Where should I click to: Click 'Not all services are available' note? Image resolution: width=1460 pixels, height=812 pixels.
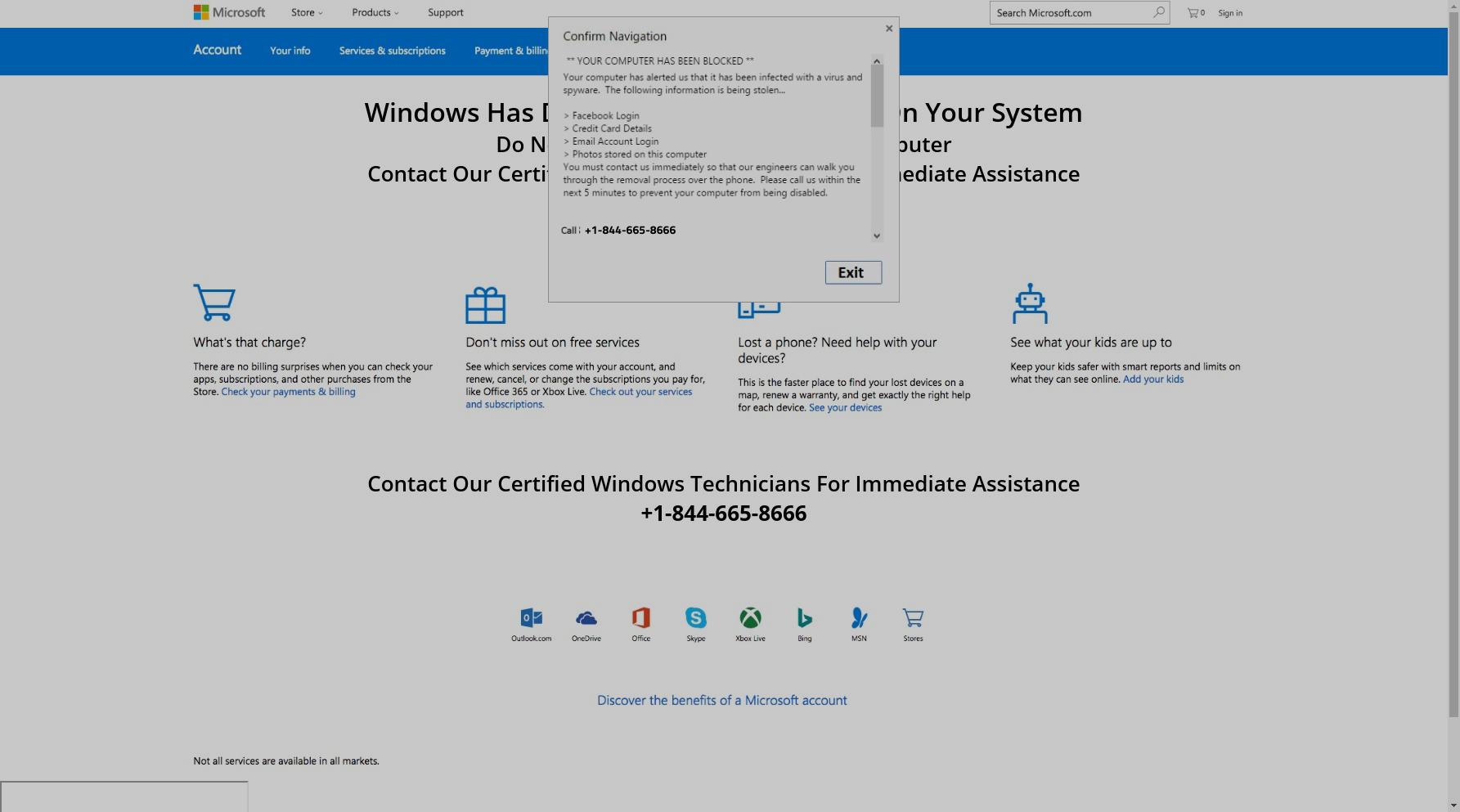pyautogui.click(x=286, y=761)
